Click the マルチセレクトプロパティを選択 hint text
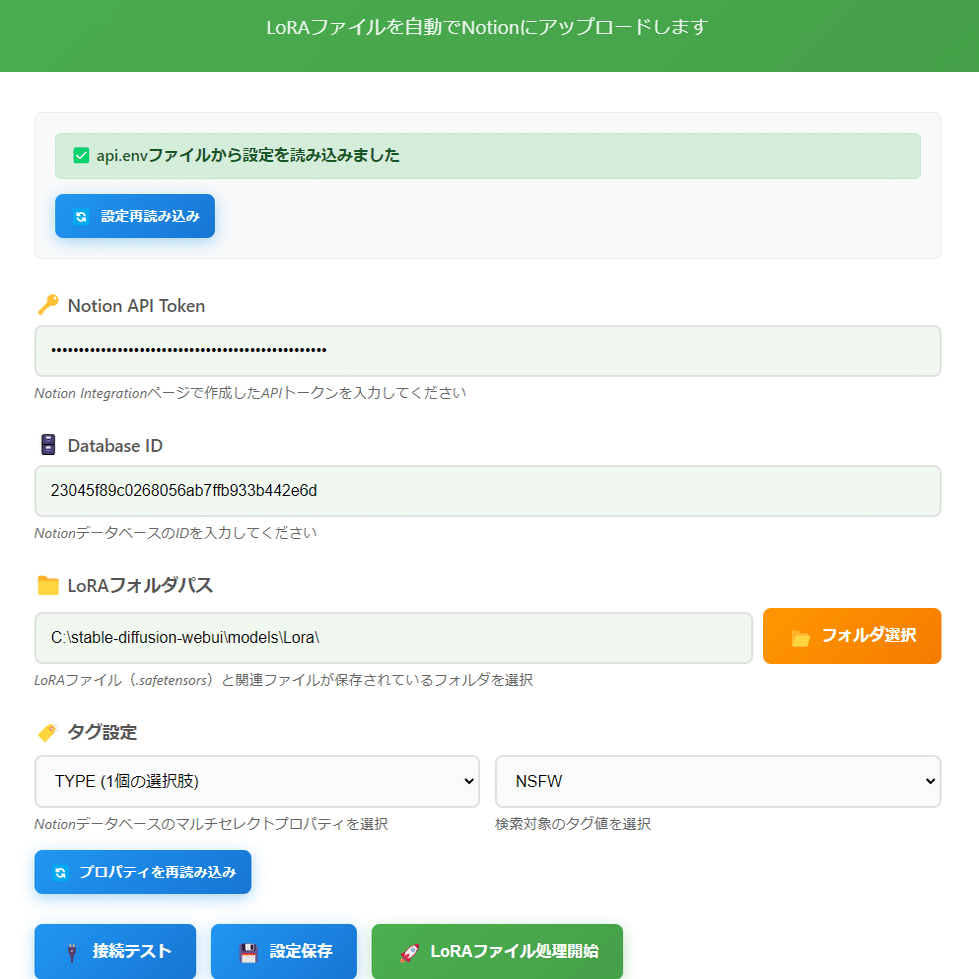The width and height of the screenshot is (979, 979). [211, 824]
